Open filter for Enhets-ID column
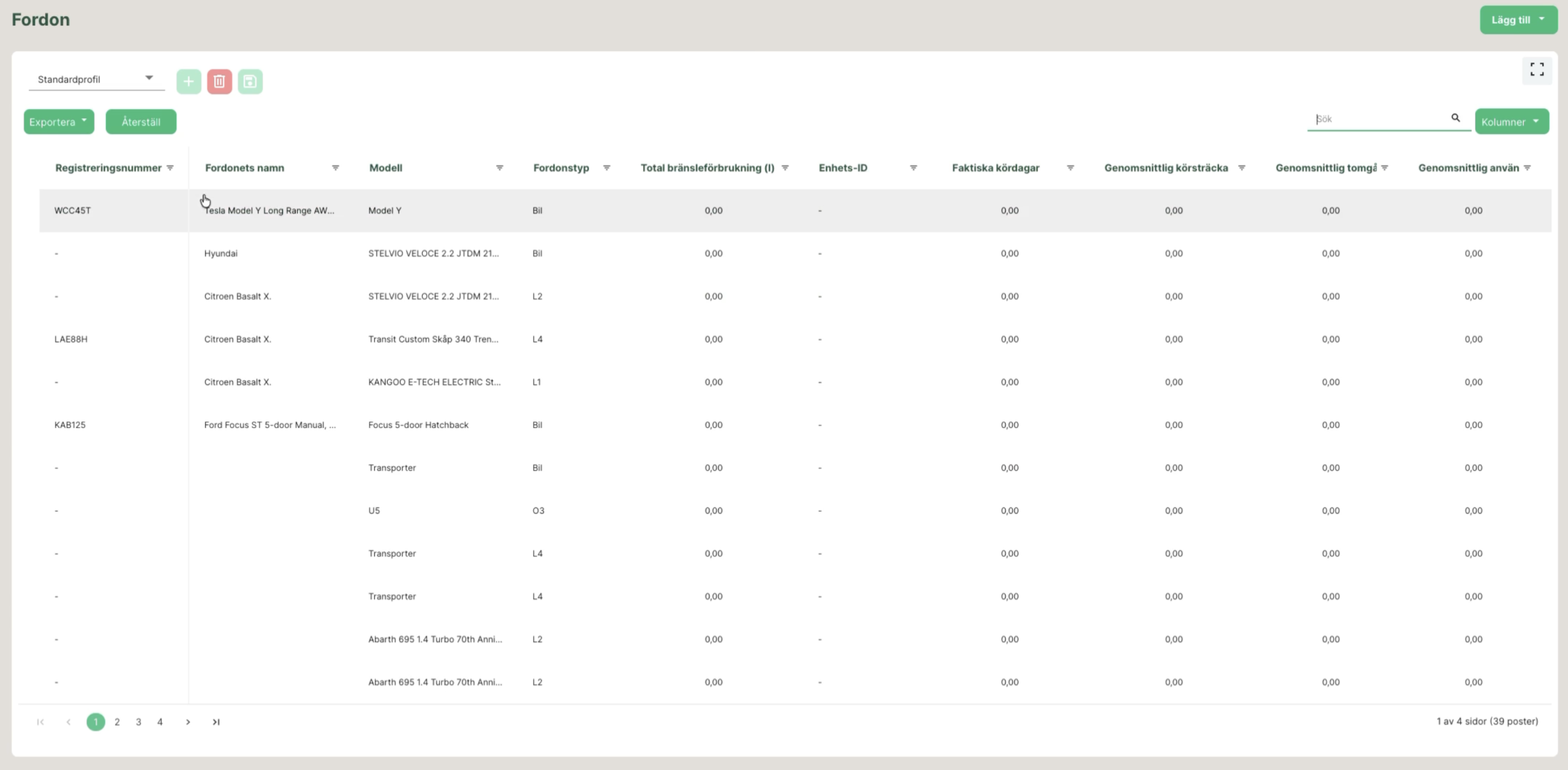Screen dimensions: 1568x770 [913, 168]
